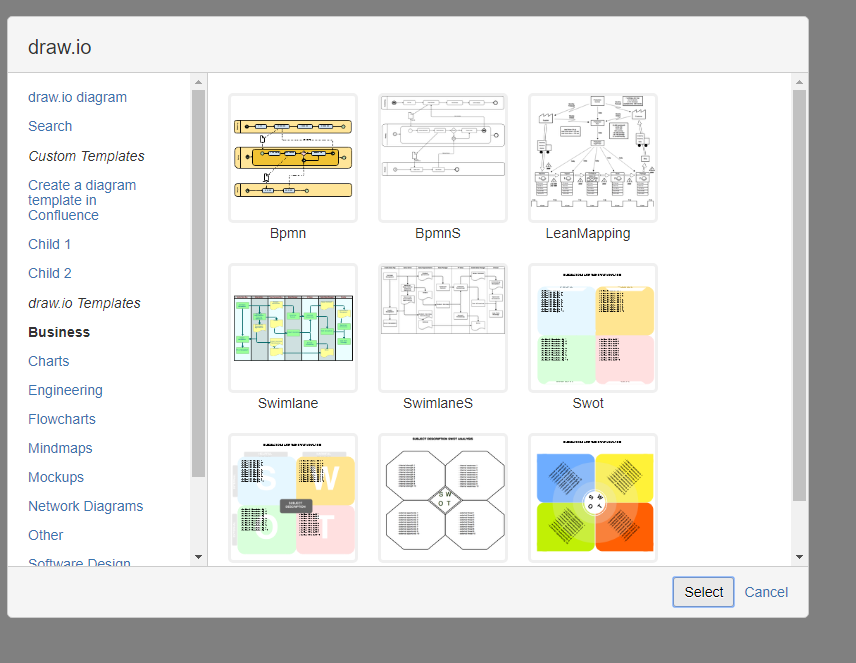
Task: Open Create a diagram template in Confluence
Action: pos(82,200)
